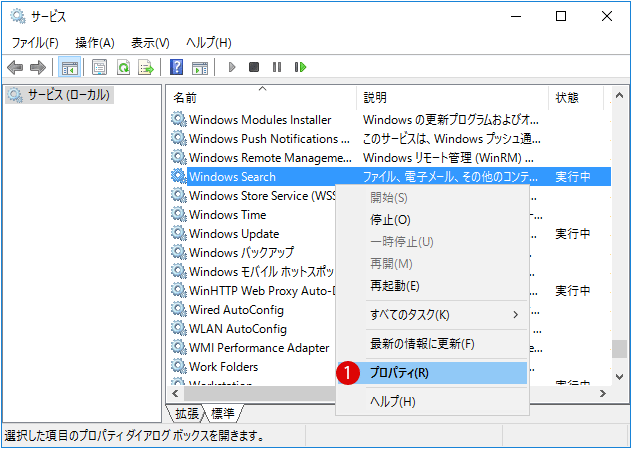Choose 停止(O) in the context menu
The height and width of the screenshot is (449, 632).
pos(432,220)
